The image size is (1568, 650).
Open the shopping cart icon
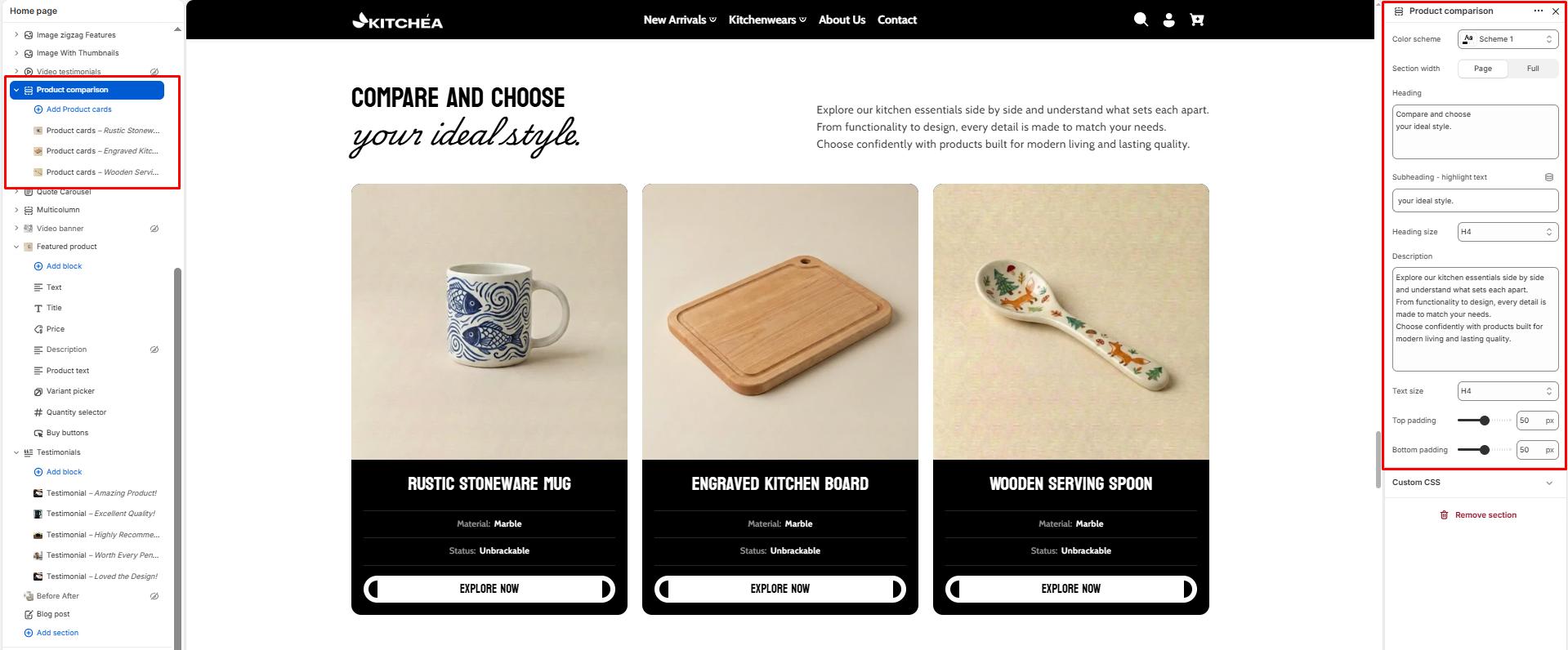tap(1197, 20)
